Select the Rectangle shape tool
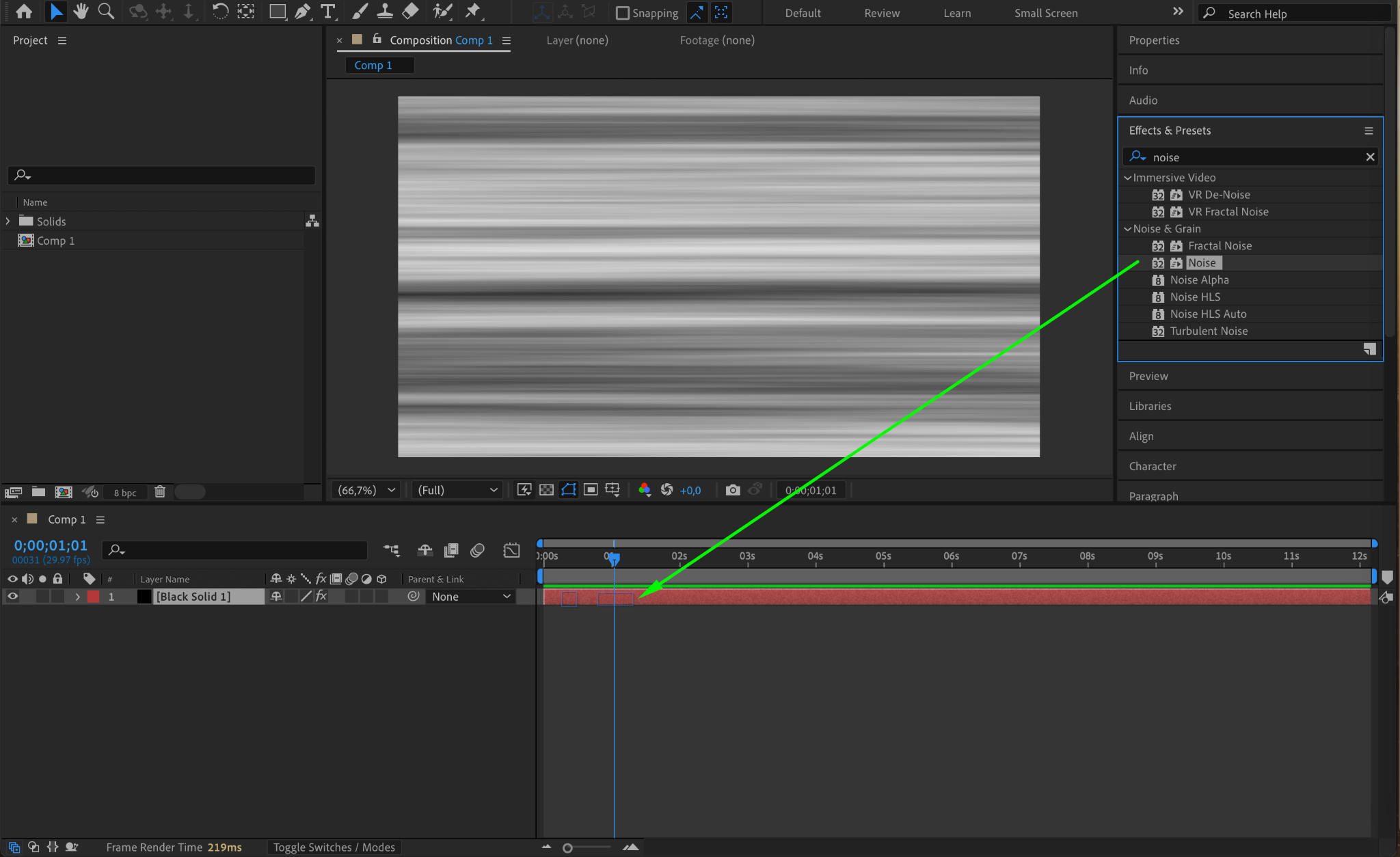This screenshot has width=1400, height=857. click(x=277, y=12)
